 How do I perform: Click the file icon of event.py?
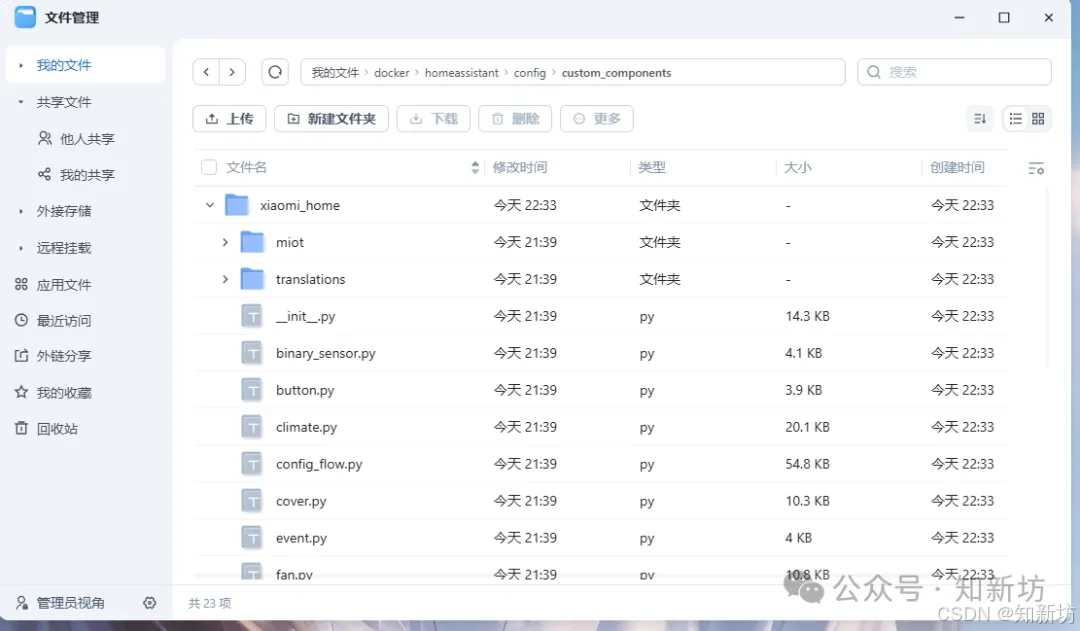tap(253, 538)
